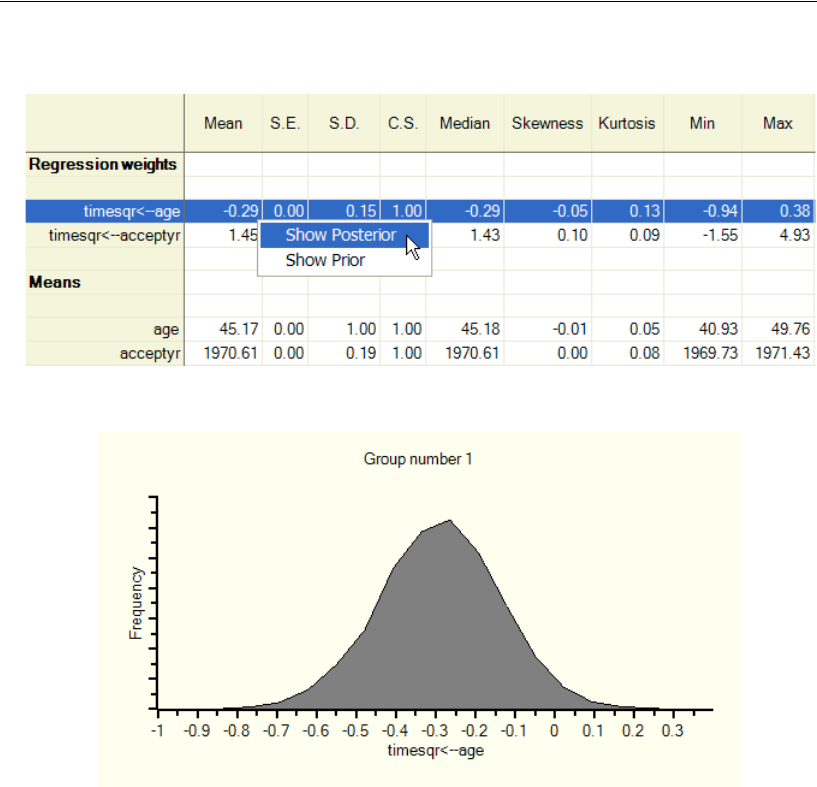Click the median value 1.43 for timesqr<--acceptyr
This screenshot has height=787, width=817.
tap(485, 236)
